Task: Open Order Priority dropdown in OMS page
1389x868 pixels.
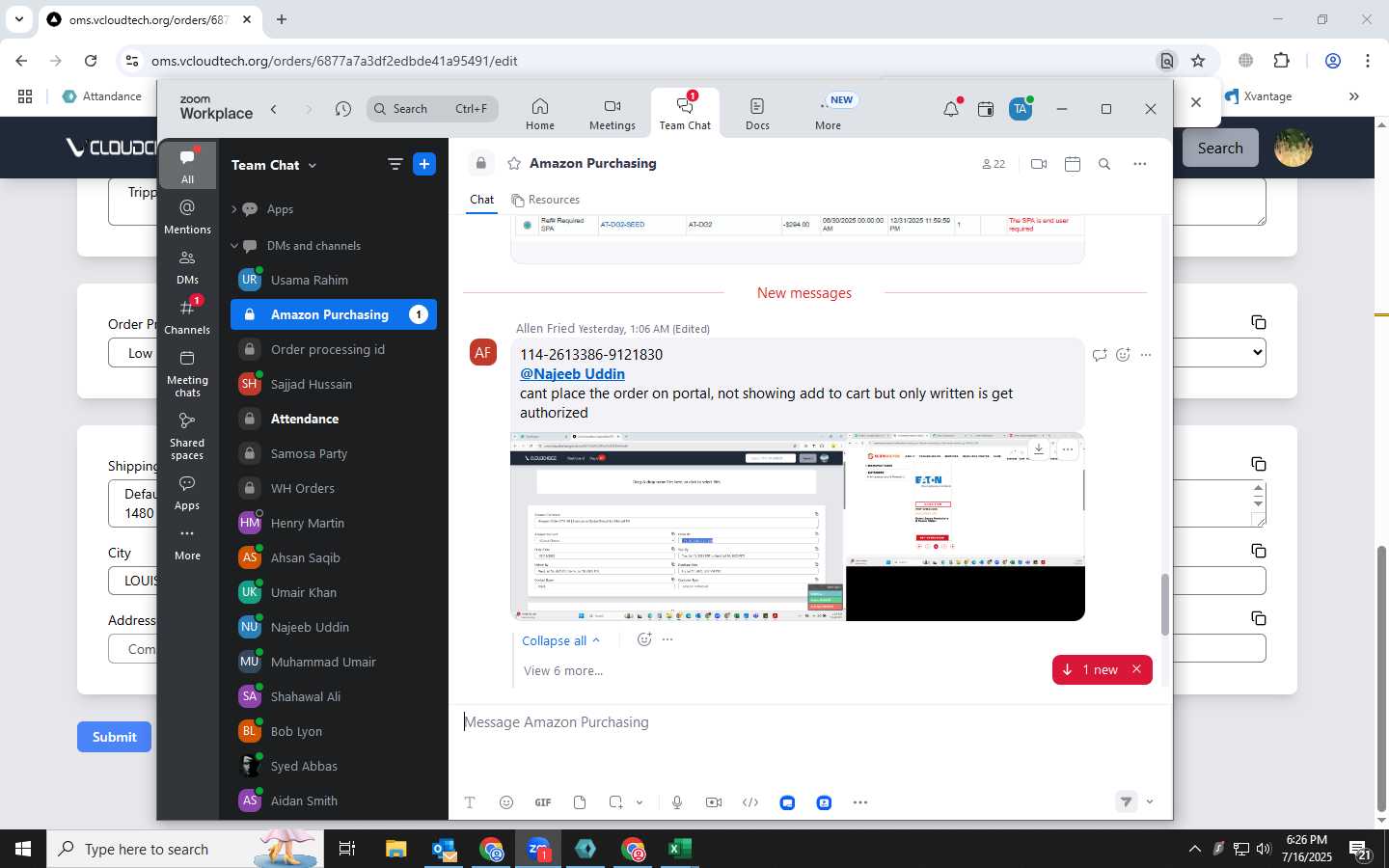Action: pos(1259,353)
